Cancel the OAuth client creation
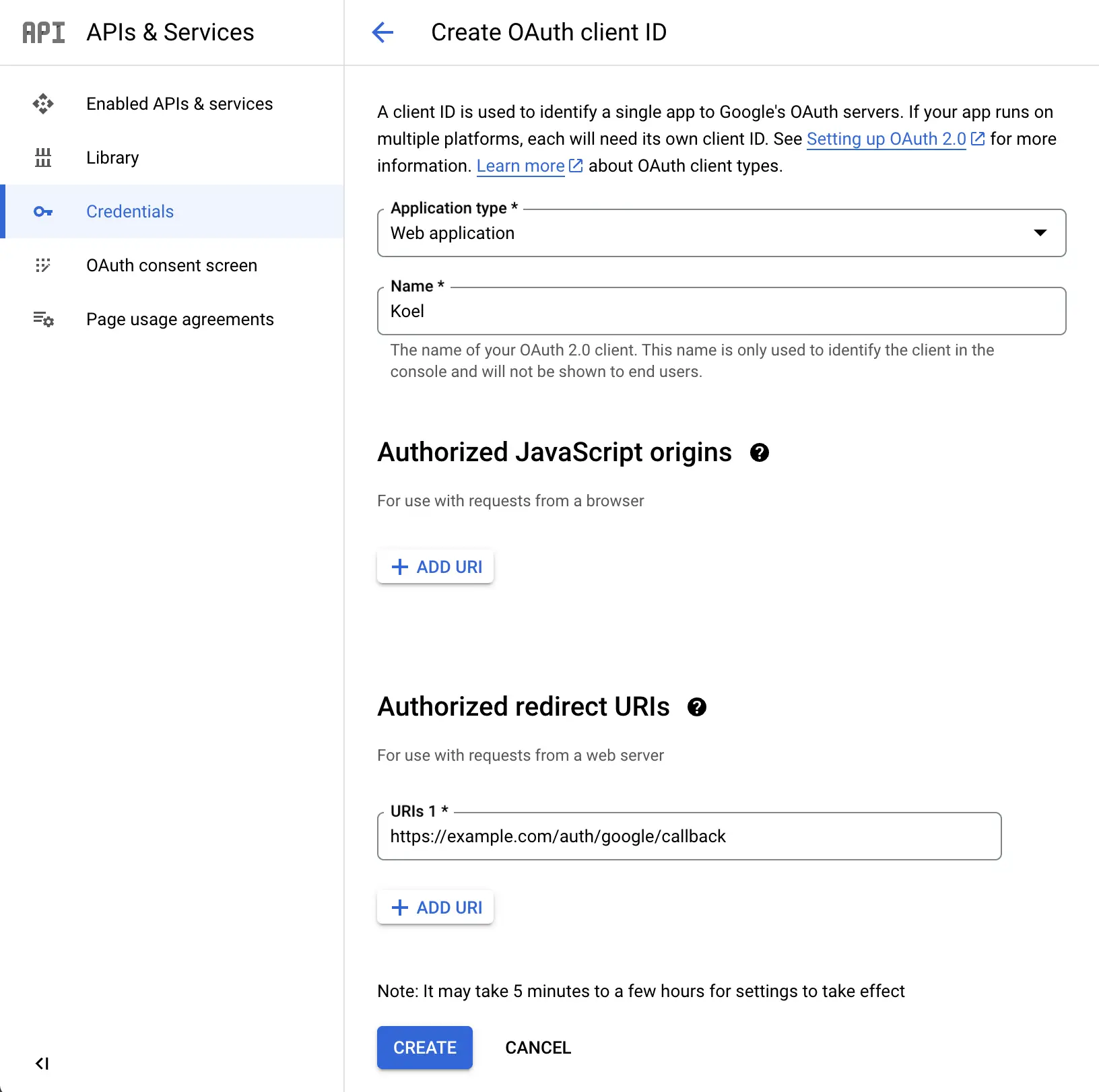The width and height of the screenshot is (1099, 1092). 537,1048
